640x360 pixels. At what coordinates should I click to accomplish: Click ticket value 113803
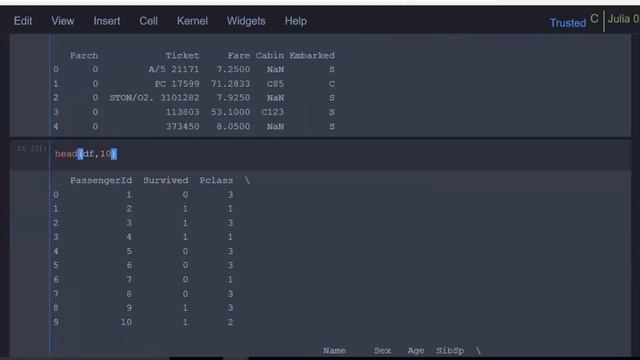[x=182, y=112]
